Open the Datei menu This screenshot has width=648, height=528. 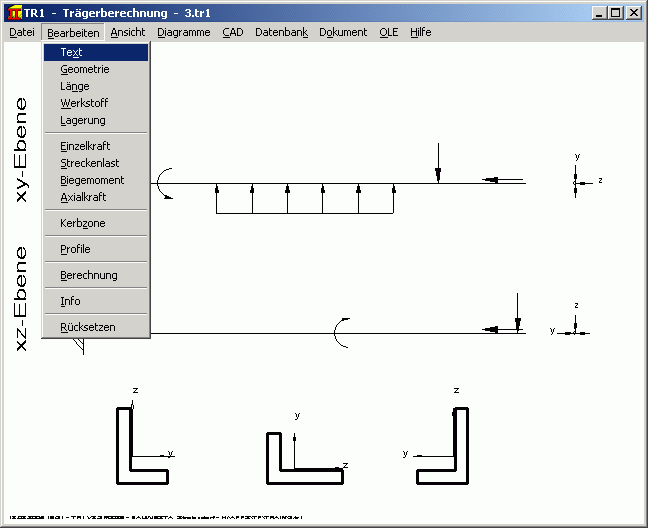[x=21, y=32]
